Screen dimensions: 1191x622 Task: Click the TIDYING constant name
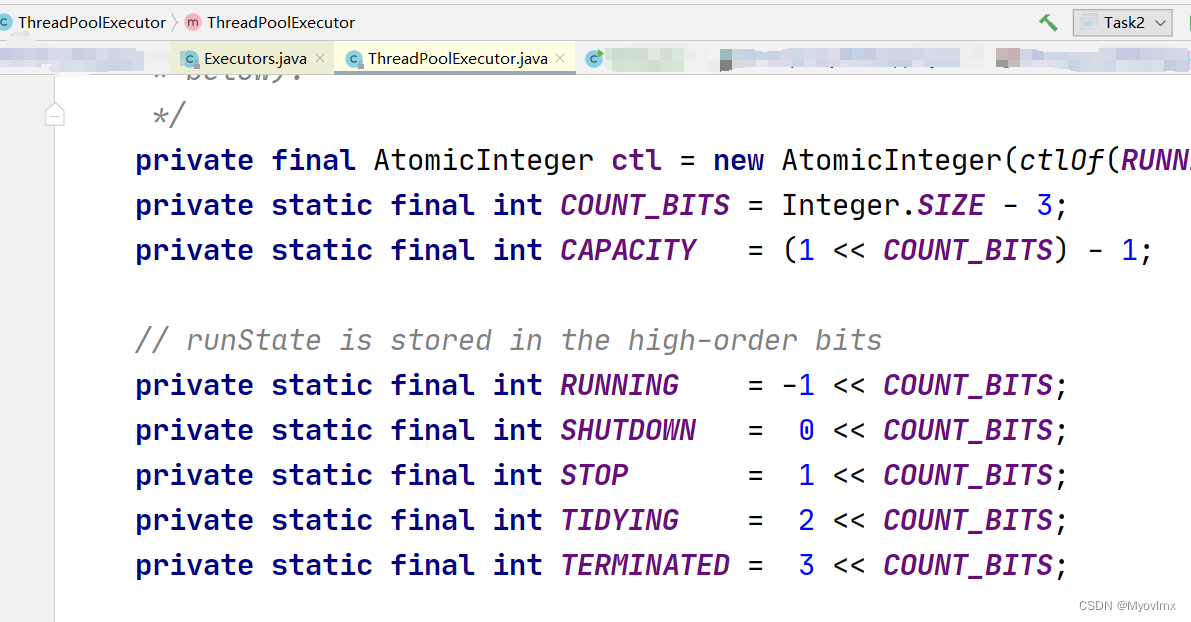pos(619,519)
